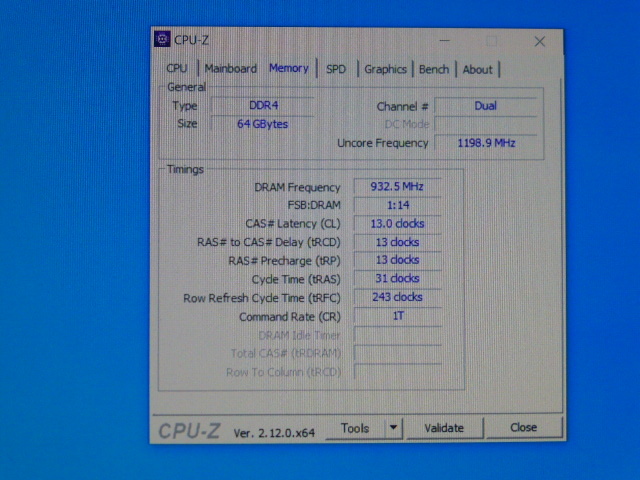Click the tRFC 243 clocks value
The width and height of the screenshot is (640, 480).
point(397,297)
